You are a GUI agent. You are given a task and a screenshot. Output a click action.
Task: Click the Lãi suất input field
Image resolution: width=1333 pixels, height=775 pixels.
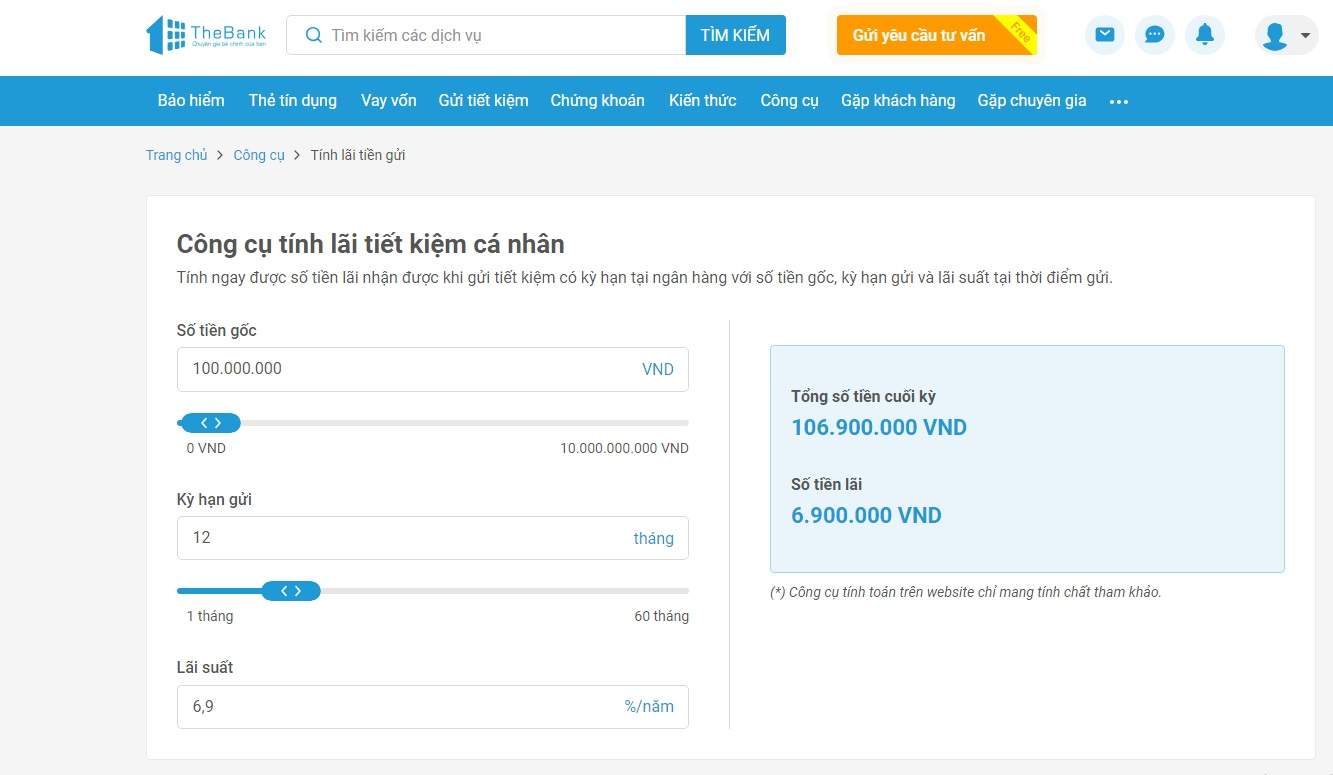(x=432, y=706)
